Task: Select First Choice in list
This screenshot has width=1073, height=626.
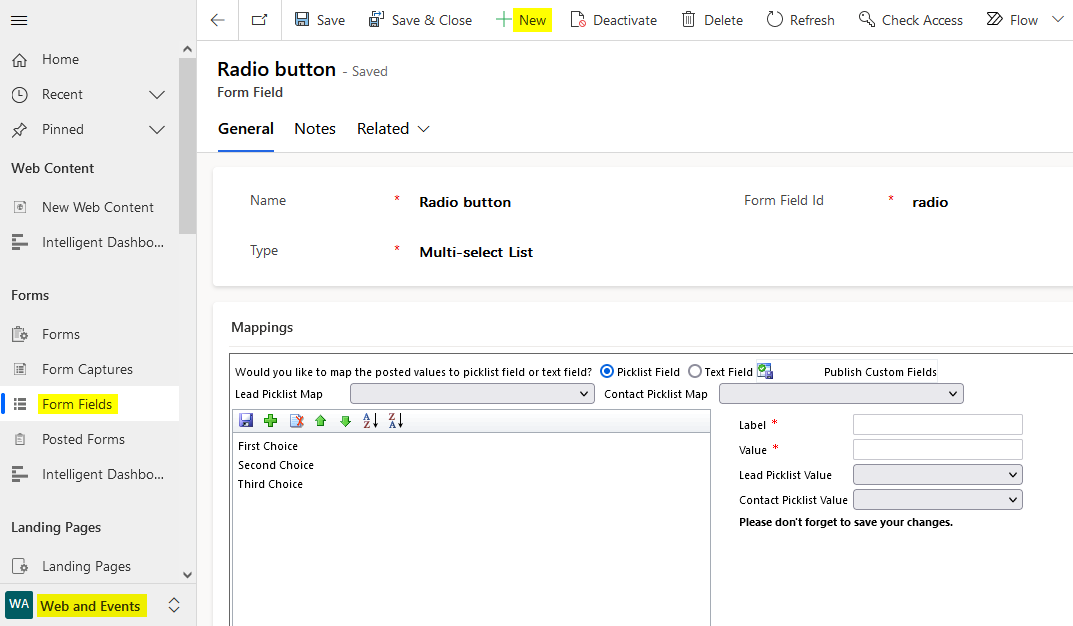Action: [x=268, y=446]
